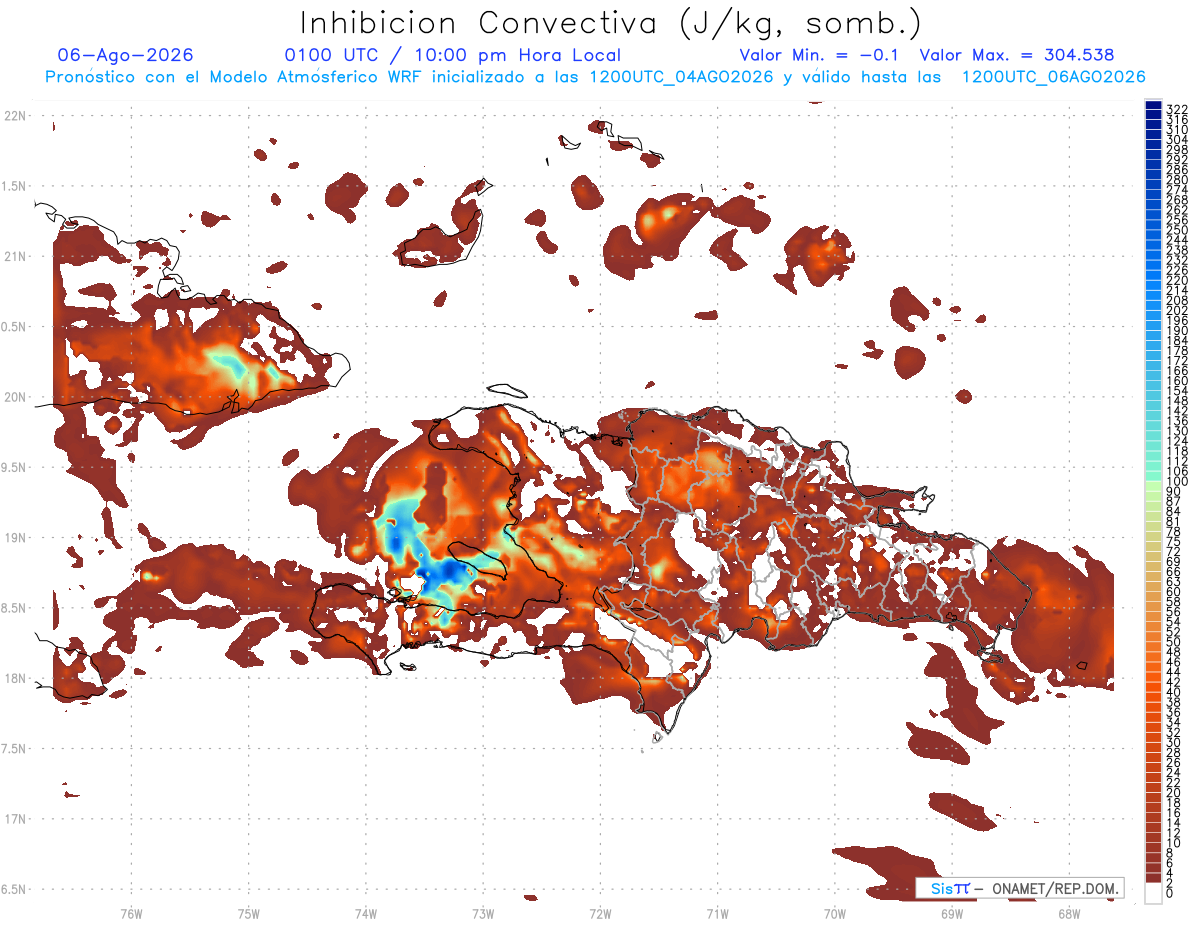Click the title 'Inhibicion Convectiva (J/kg, somb.)'
The height and width of the screenshot is (927, 1200).
[x=611, y=23]
